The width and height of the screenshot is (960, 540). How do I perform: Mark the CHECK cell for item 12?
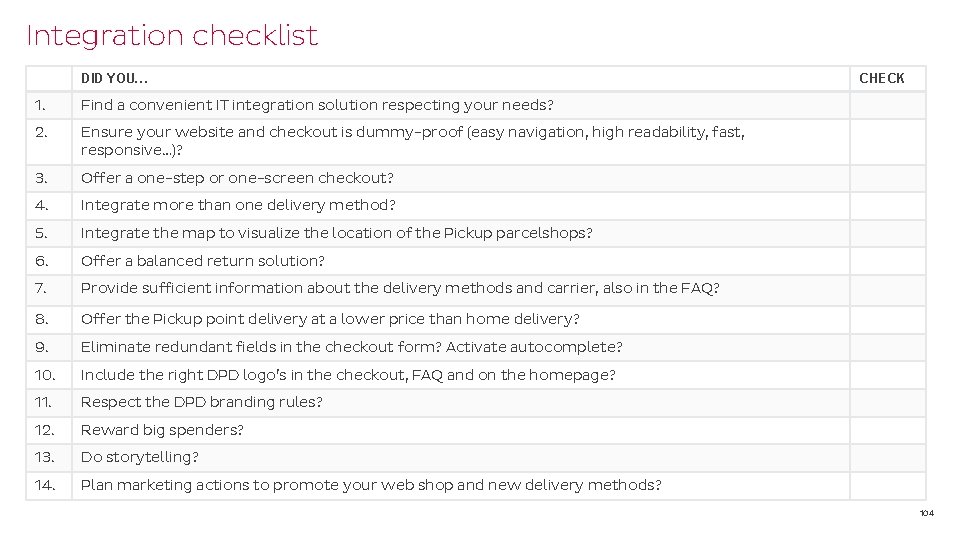(x=888, y=430)
